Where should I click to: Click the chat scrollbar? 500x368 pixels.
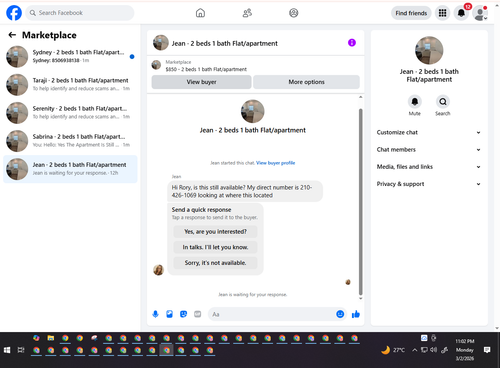pos(360,202)
